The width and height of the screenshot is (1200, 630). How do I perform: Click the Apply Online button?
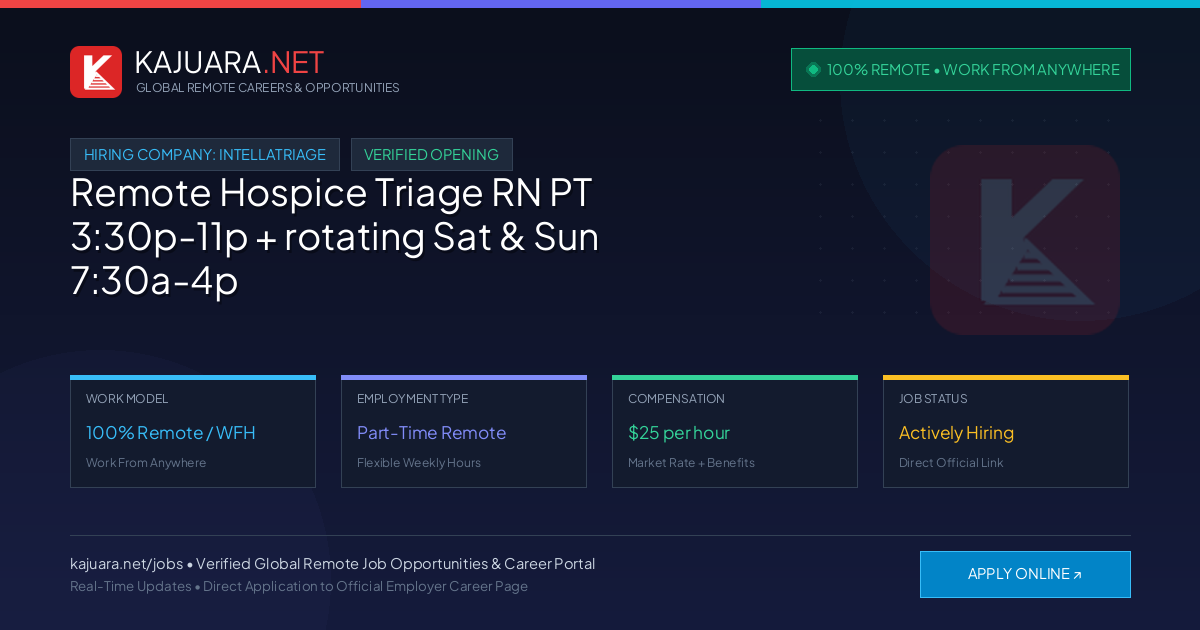click(x=1025, y=574)
